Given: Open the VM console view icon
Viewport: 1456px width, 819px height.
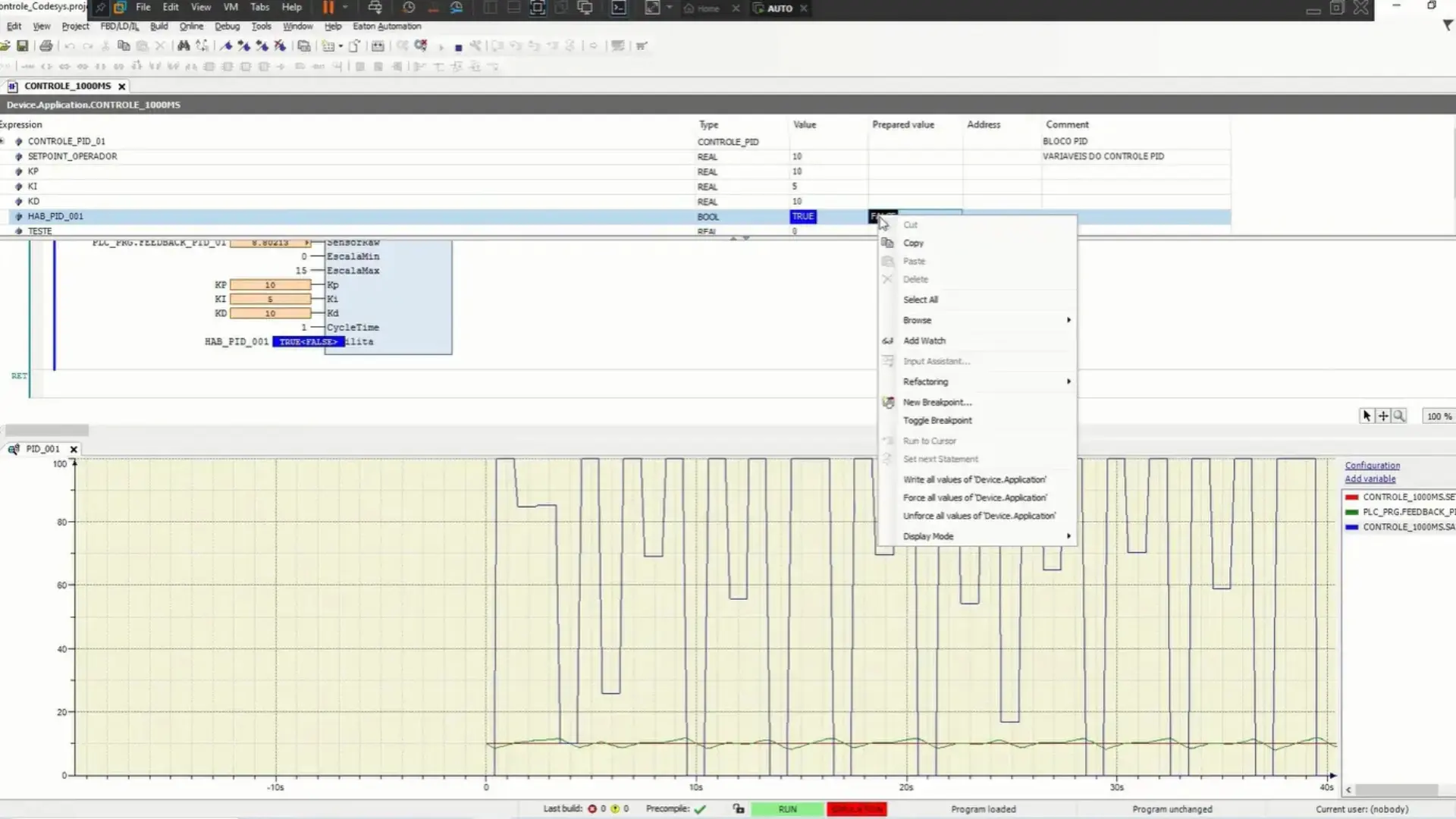Looking at the screenshot, I should pos(619,8).
